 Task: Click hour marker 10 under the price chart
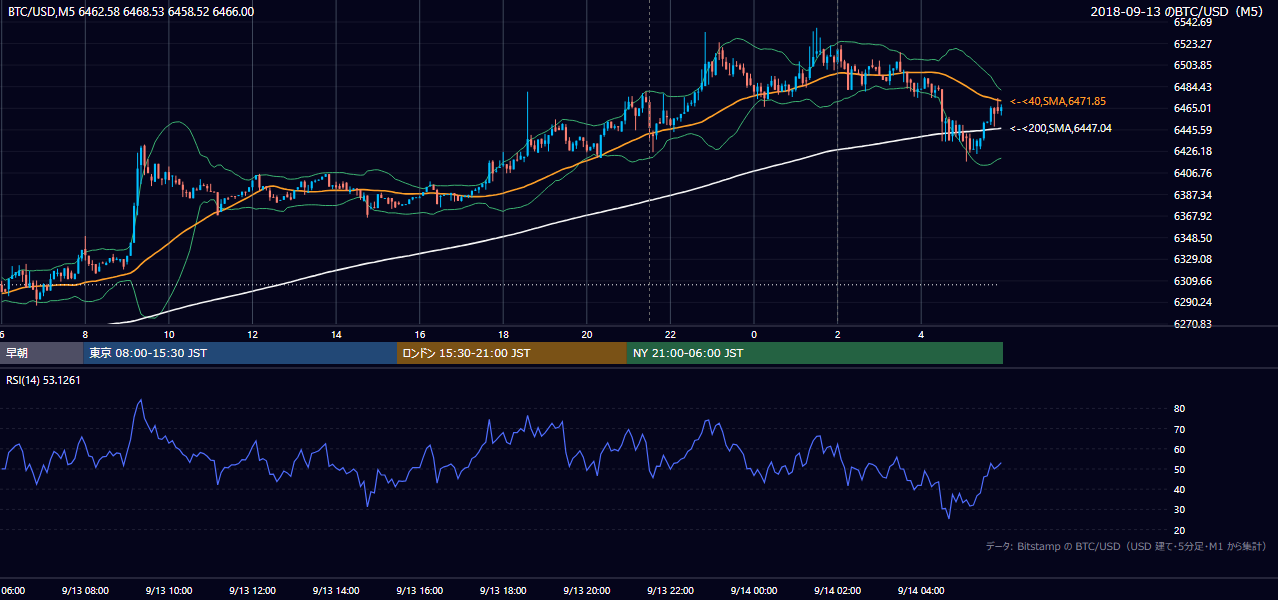[x=168, y=335]
